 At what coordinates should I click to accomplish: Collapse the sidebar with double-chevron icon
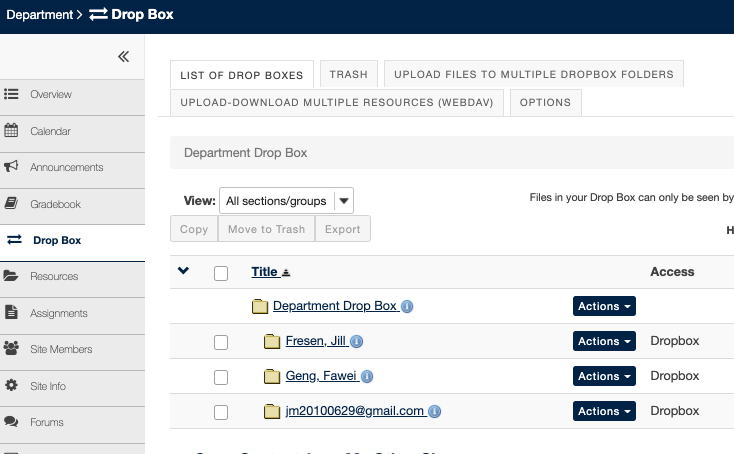[123, 57]
